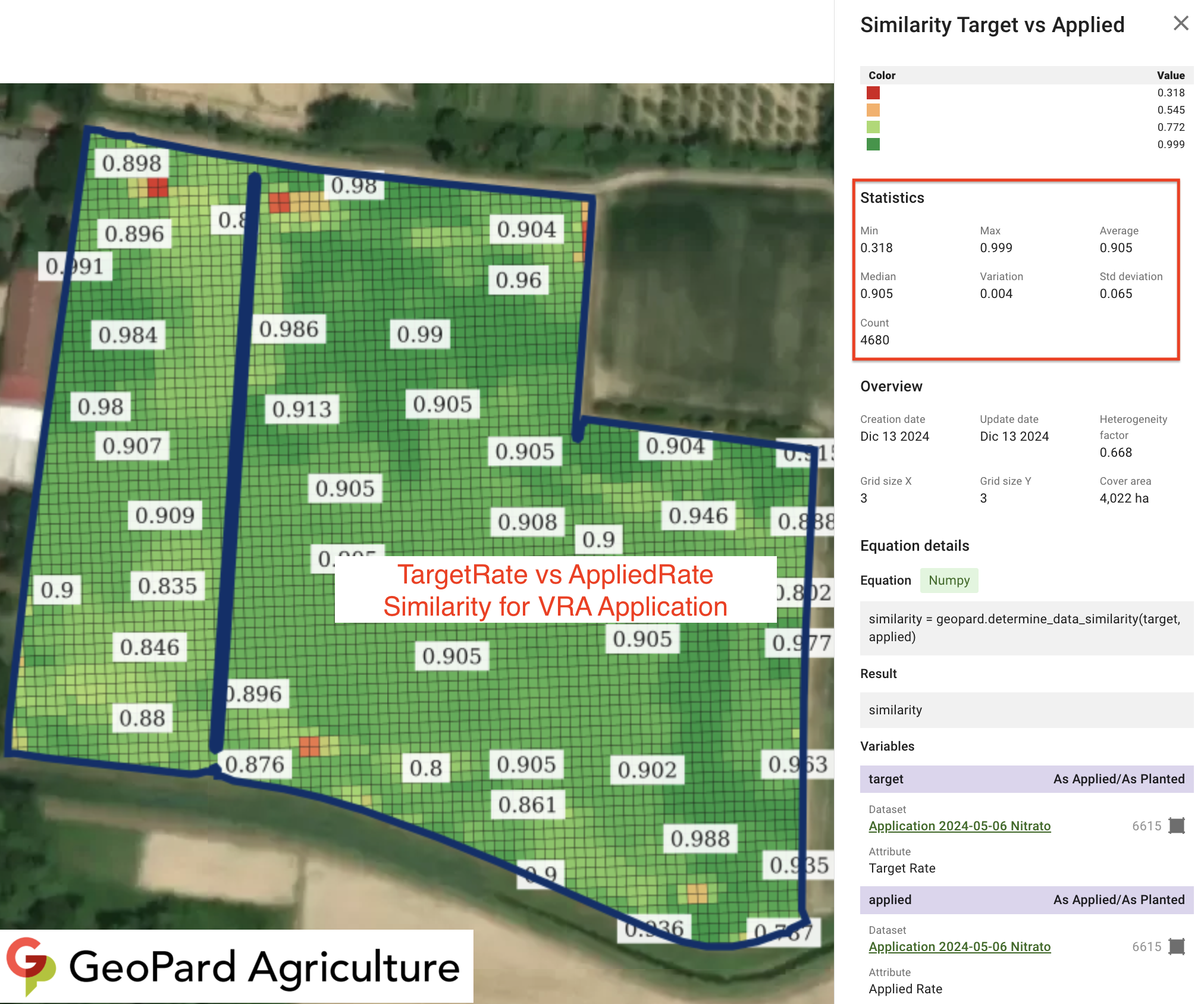1204x1004 pixels.
Task: Select the orange 0.545 legend swatch
Action: click(873, 110)
